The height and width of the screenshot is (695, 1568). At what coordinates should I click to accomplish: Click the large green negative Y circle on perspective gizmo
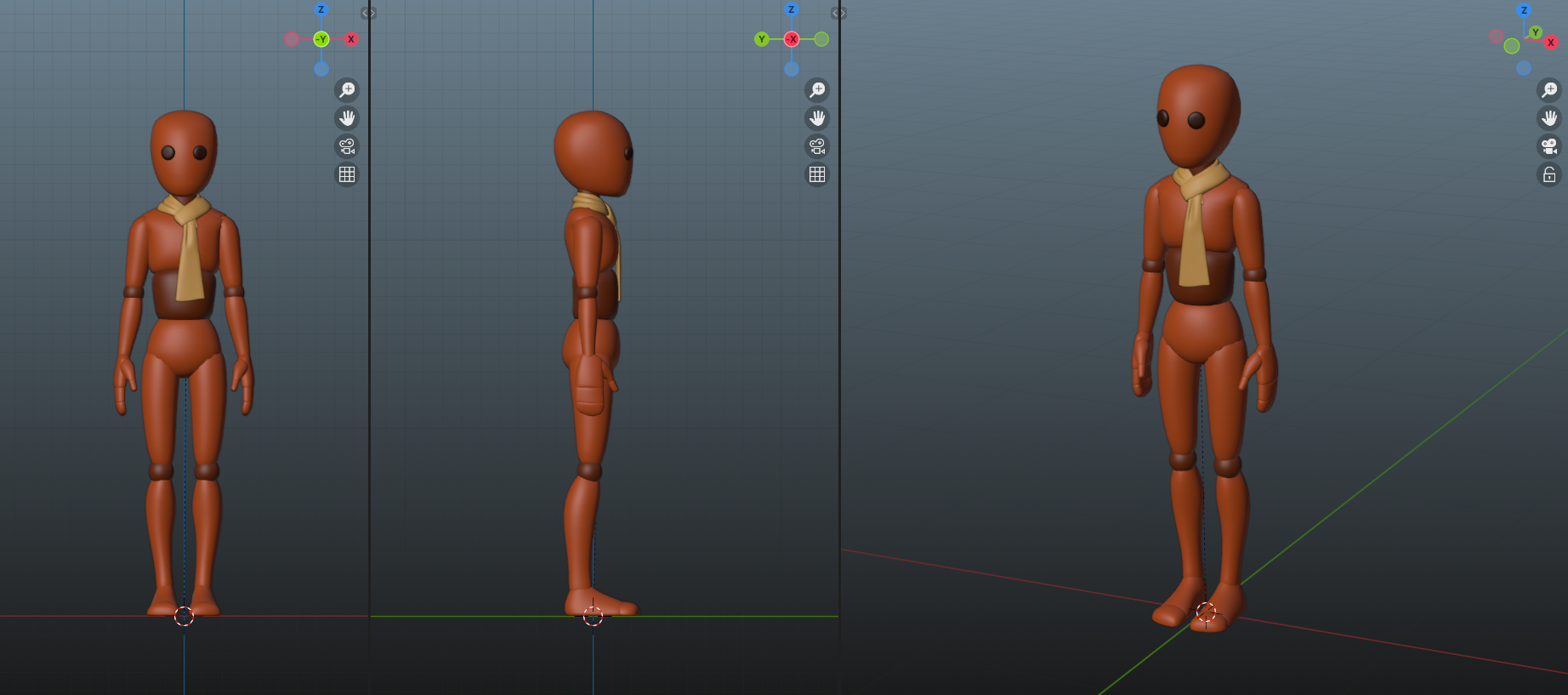tap(1512, 46)
